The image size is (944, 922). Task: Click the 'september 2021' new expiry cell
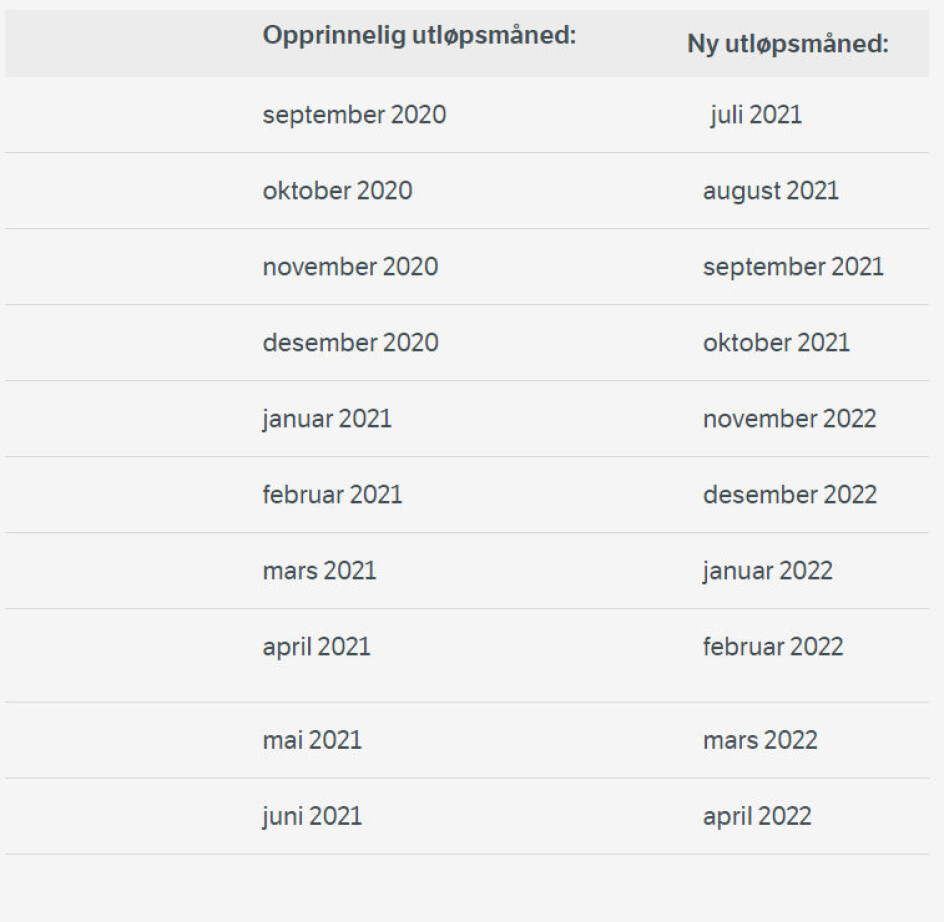coord(793,267)
